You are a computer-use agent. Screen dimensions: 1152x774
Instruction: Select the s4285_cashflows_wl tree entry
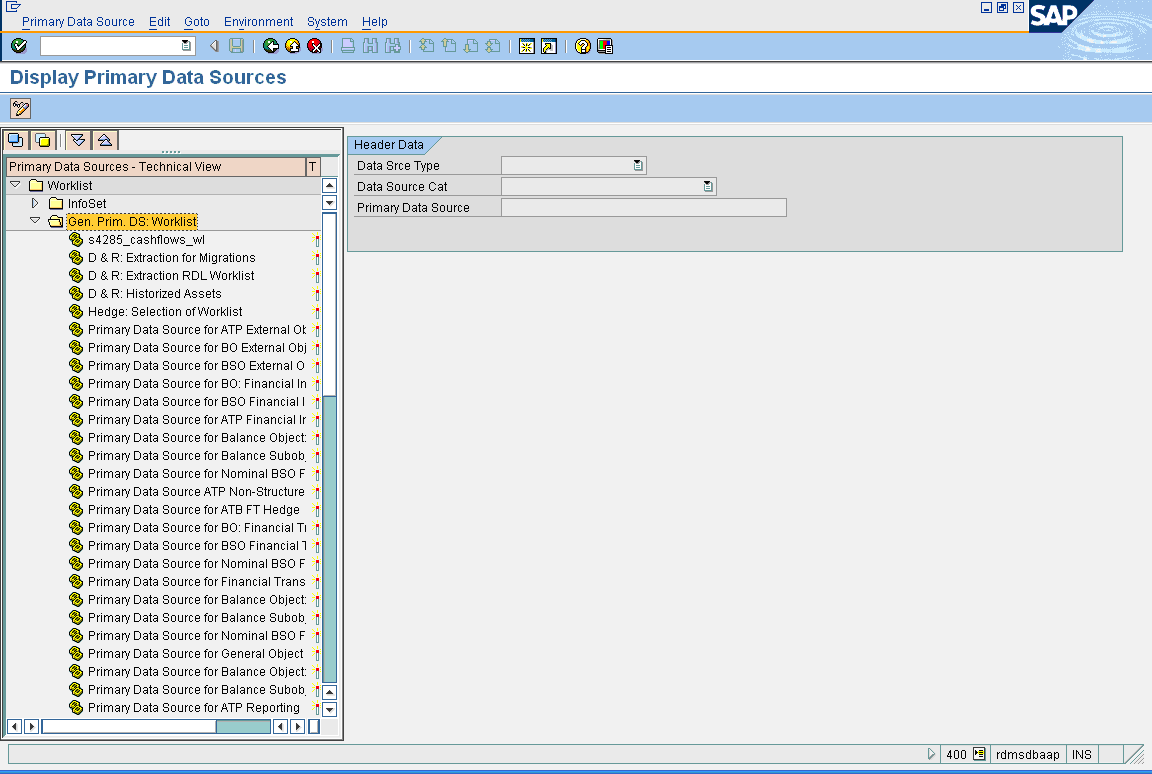point(148,239)
